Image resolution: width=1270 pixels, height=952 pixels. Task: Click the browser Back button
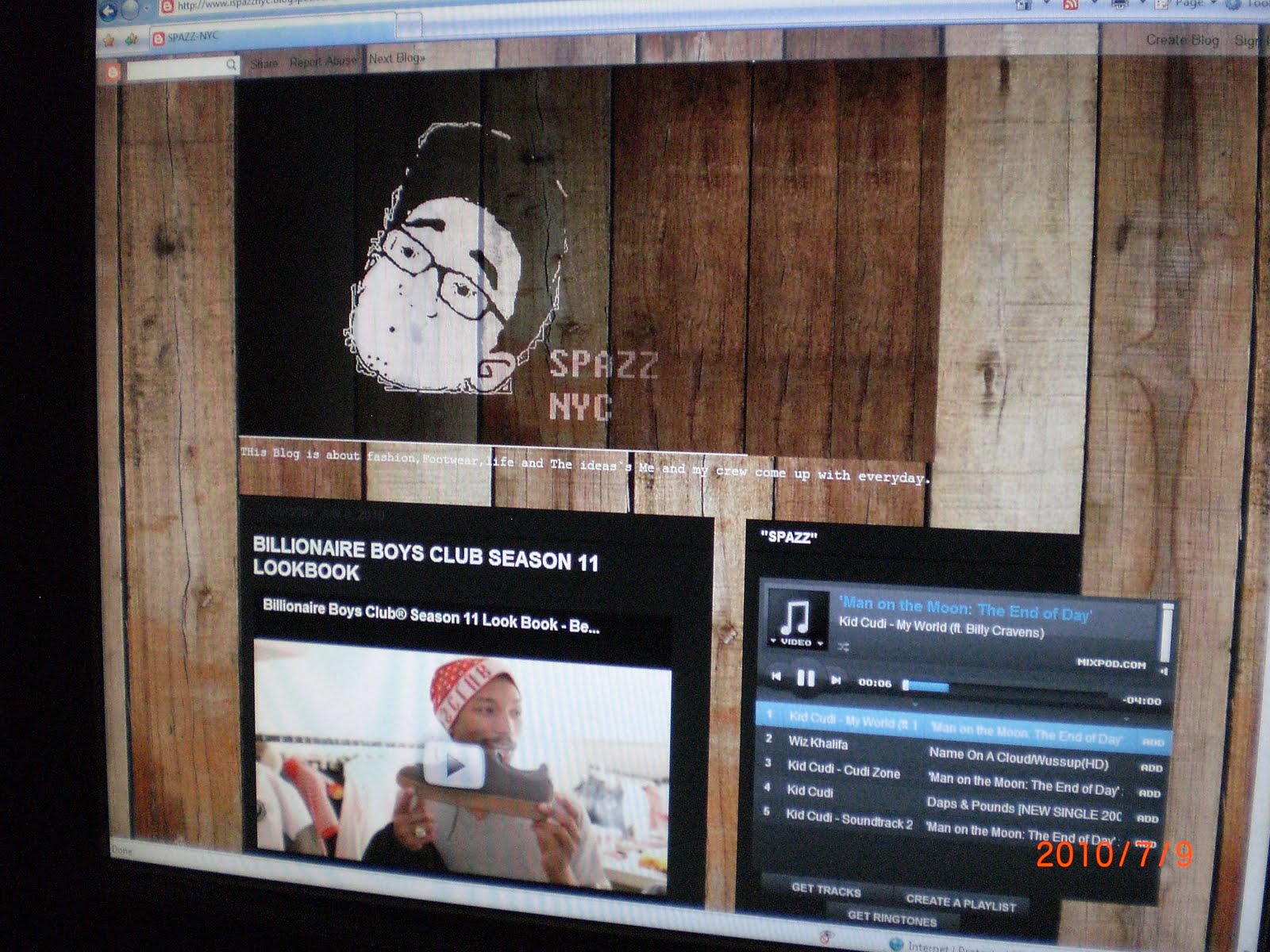click(x=108, y=10)
